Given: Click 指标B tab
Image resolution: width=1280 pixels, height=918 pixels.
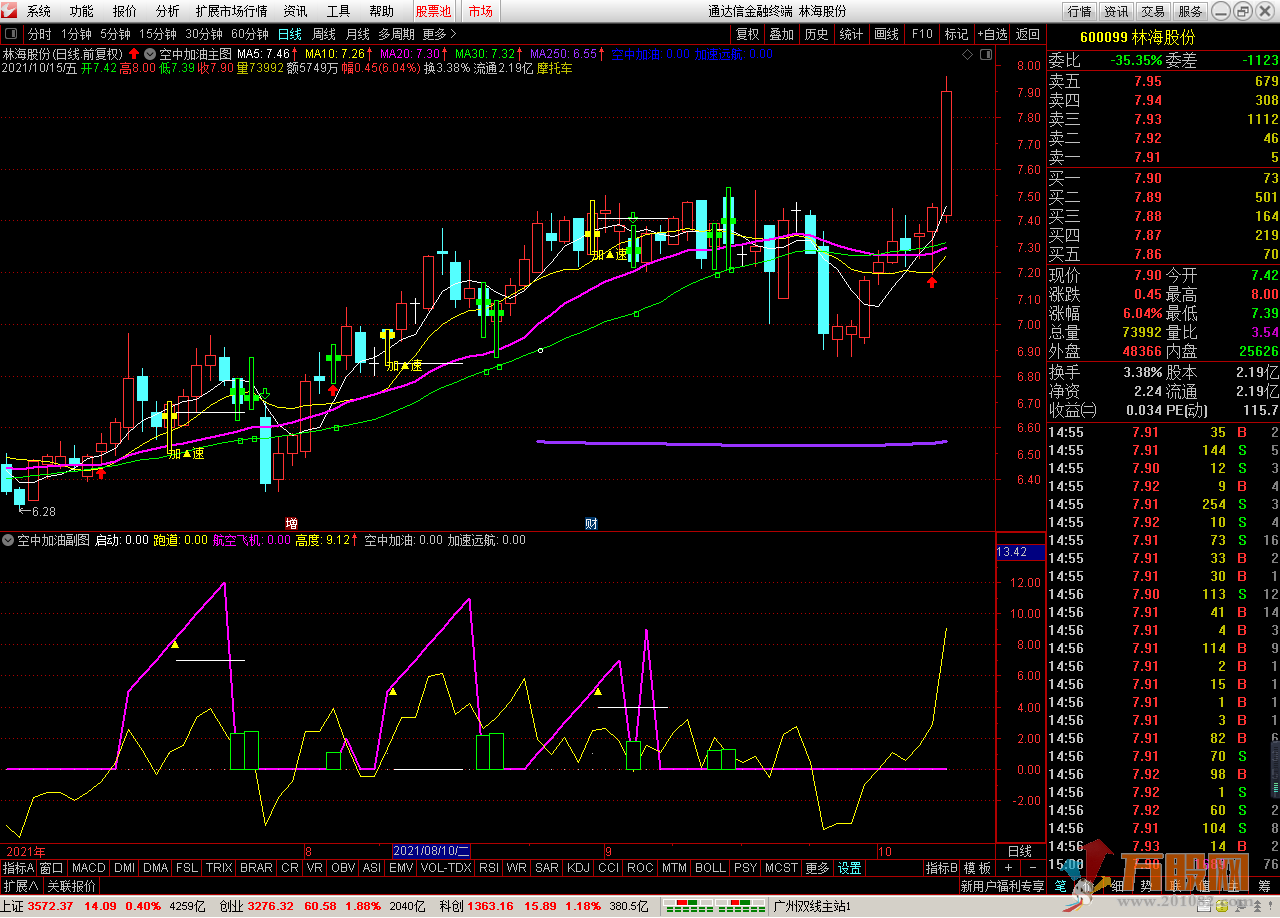Looking at the screenshot, I should click(x=941, y=868).
